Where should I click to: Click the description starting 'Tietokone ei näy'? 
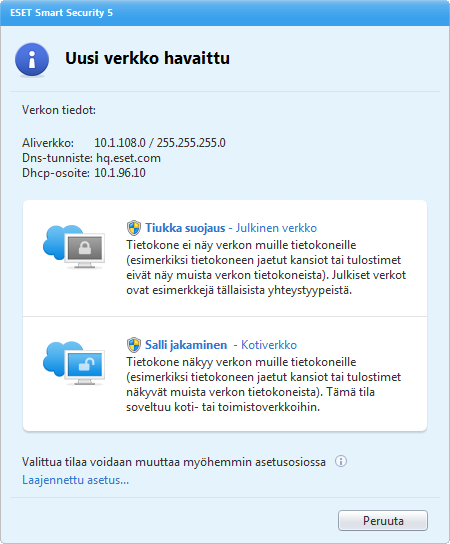click(x=266, y=267)
